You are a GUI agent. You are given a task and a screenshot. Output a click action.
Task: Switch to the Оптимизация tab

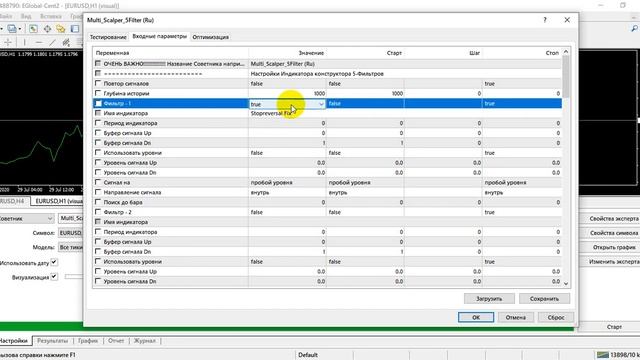211,37
